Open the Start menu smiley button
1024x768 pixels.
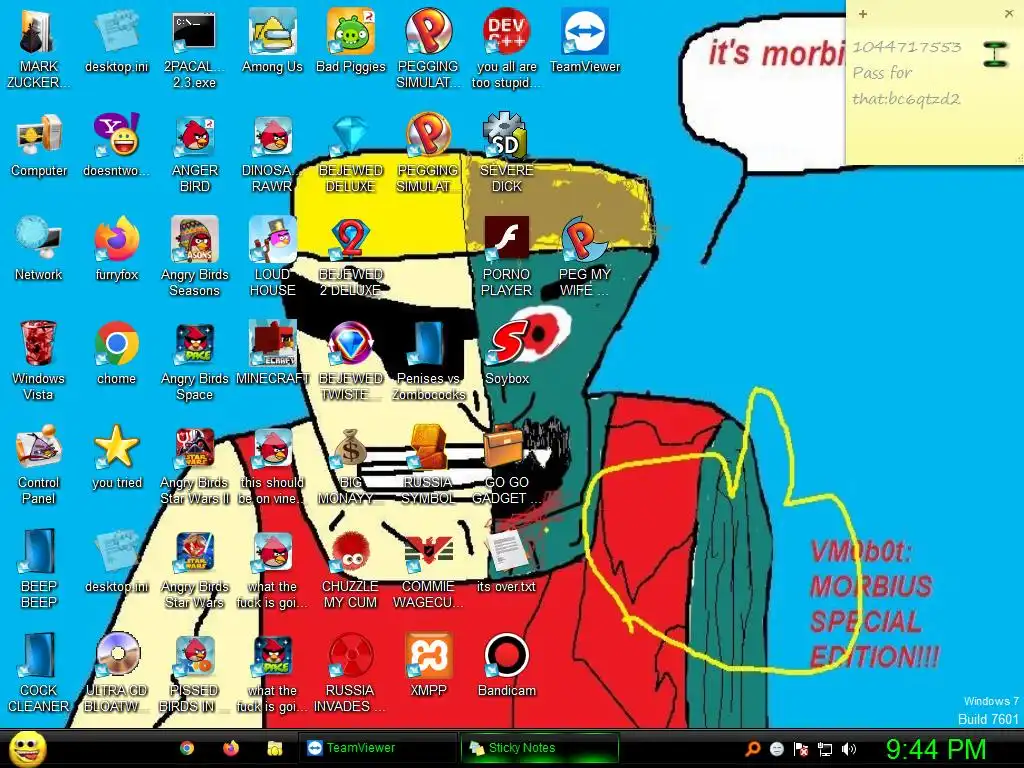coord(27,748)
